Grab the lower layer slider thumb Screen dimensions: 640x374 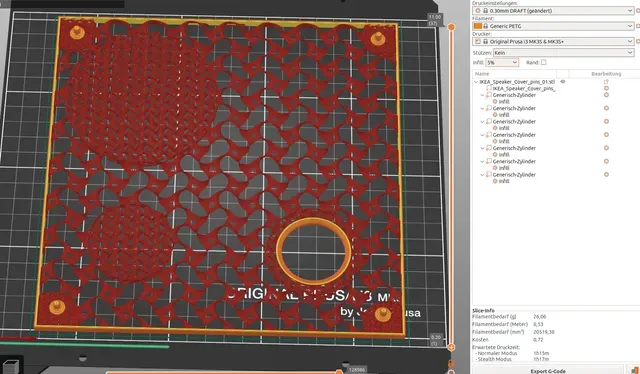tap(451, 347)
